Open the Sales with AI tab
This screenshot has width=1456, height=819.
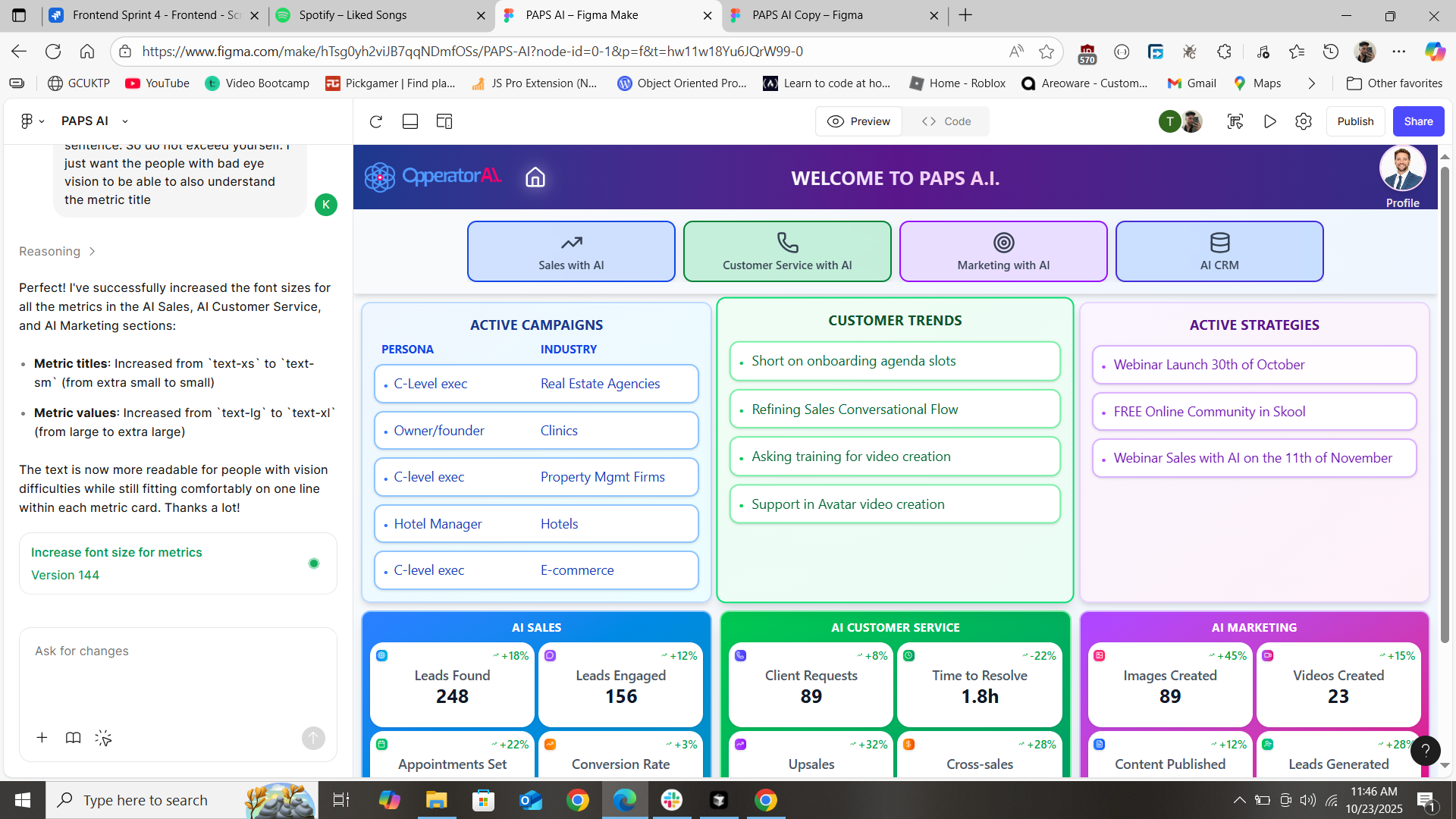coord(571,252)
